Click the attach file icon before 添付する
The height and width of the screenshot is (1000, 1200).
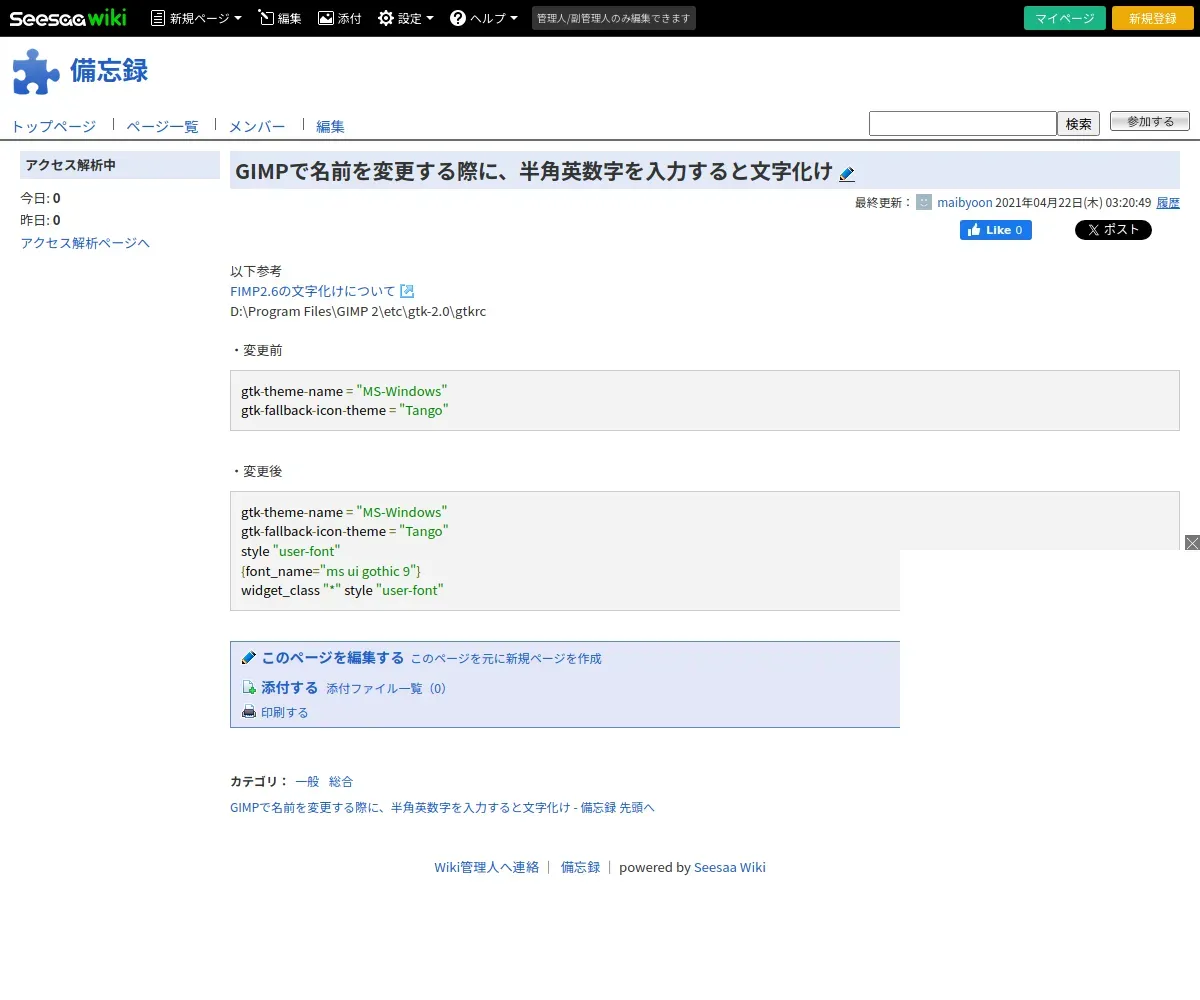point(249,688)
